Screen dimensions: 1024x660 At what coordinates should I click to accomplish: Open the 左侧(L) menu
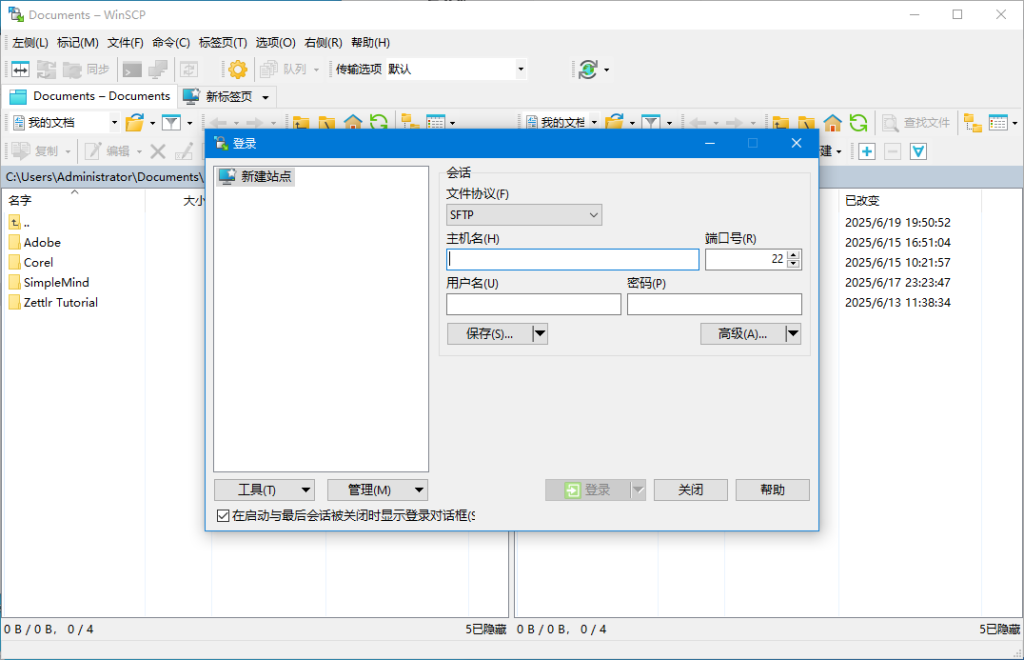[x=30, y=42]
